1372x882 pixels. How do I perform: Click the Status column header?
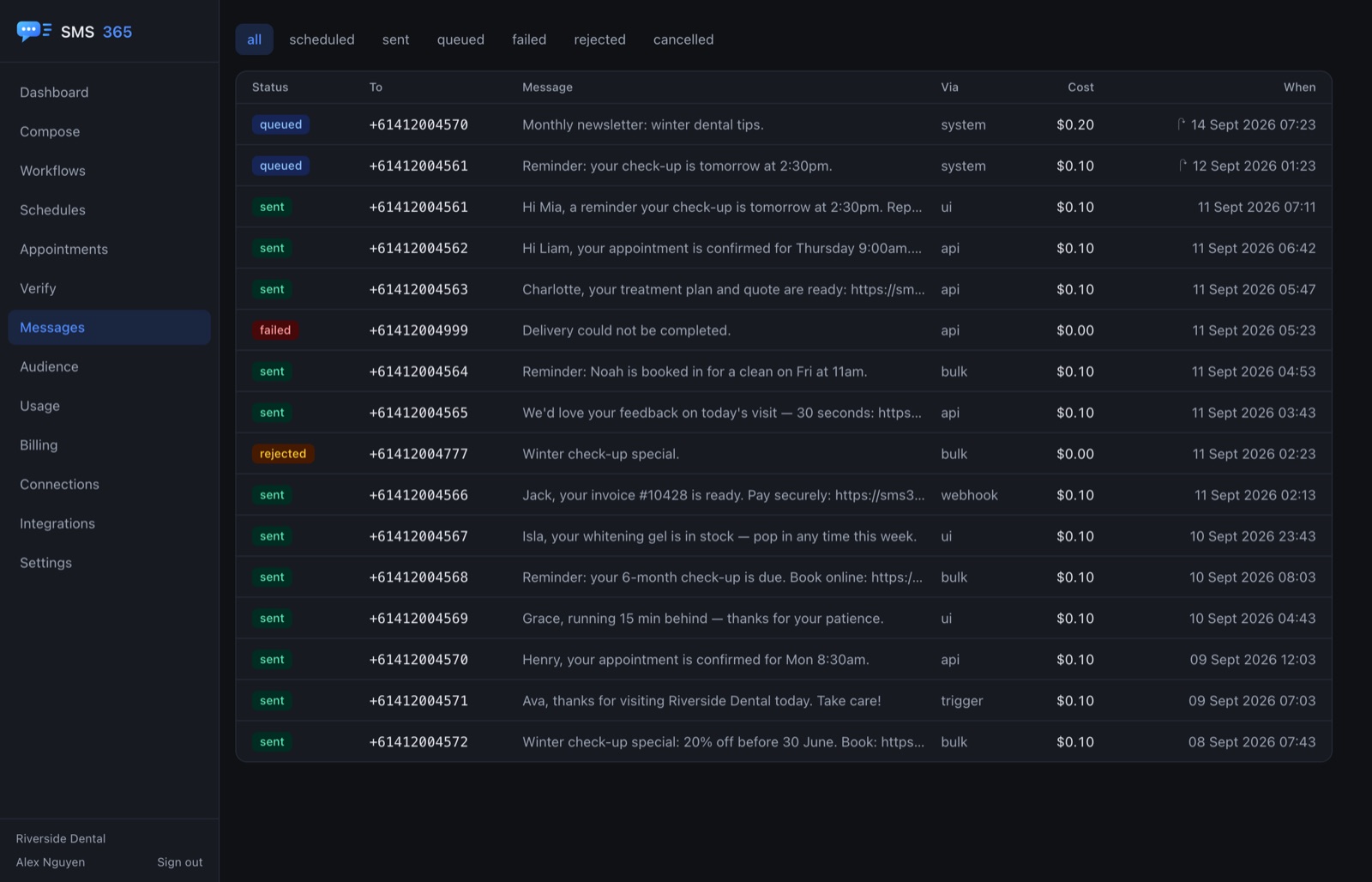pyautogui.click(x=270, y=88)
